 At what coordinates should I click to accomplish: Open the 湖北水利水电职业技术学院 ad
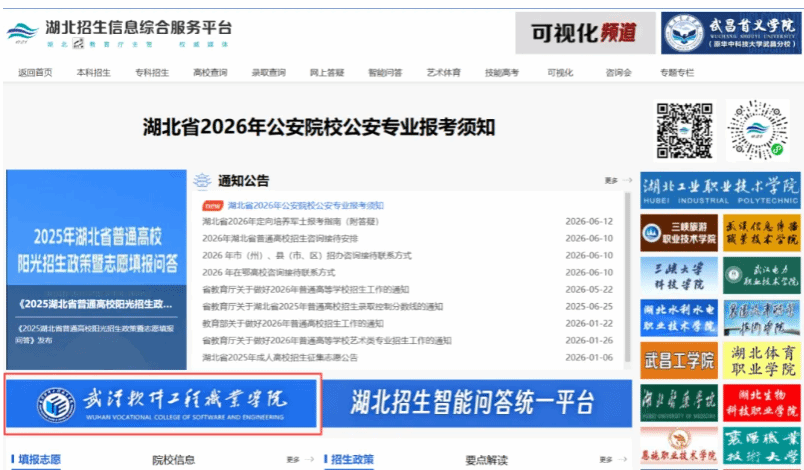(679, 318)
